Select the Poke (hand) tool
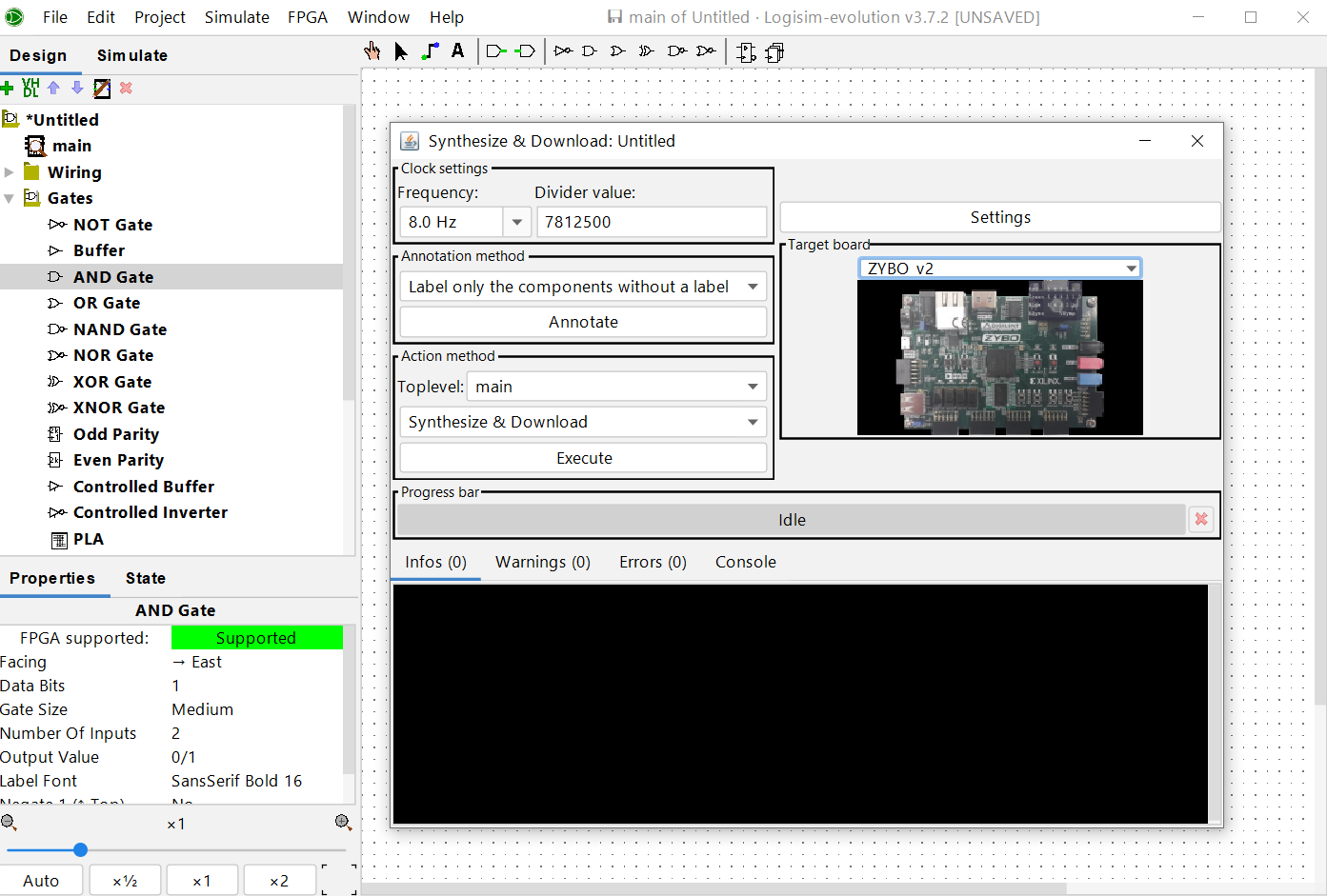 (372, 51)
